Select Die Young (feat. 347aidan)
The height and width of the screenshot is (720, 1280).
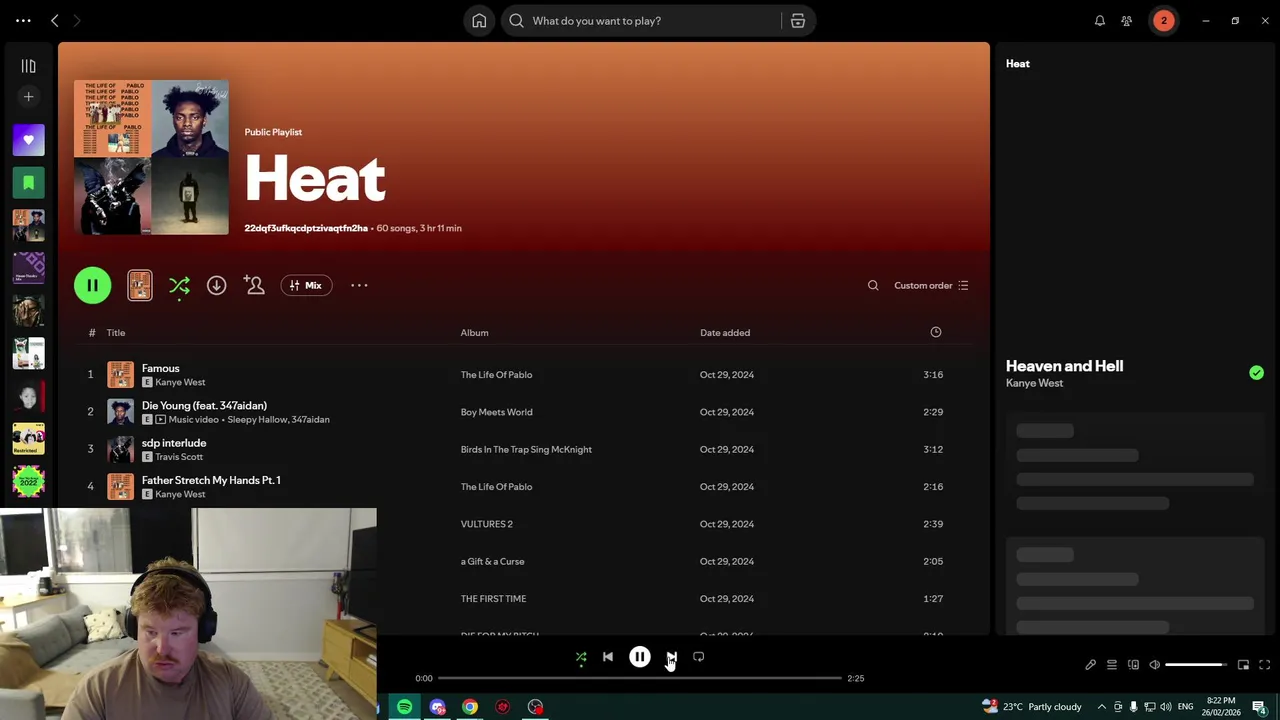pos(204,405)
